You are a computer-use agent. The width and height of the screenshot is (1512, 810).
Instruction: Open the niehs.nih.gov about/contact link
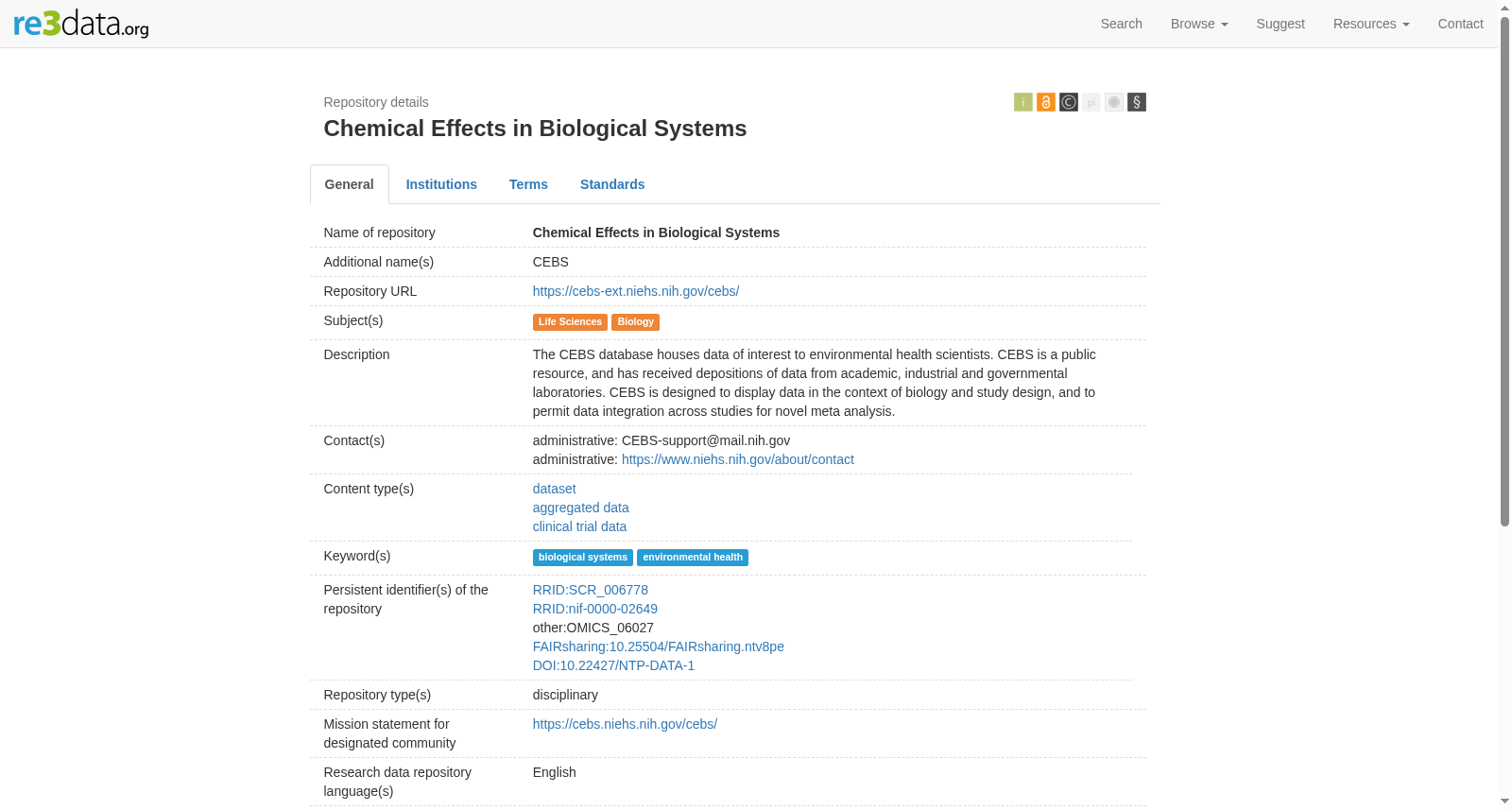point(737,459)
